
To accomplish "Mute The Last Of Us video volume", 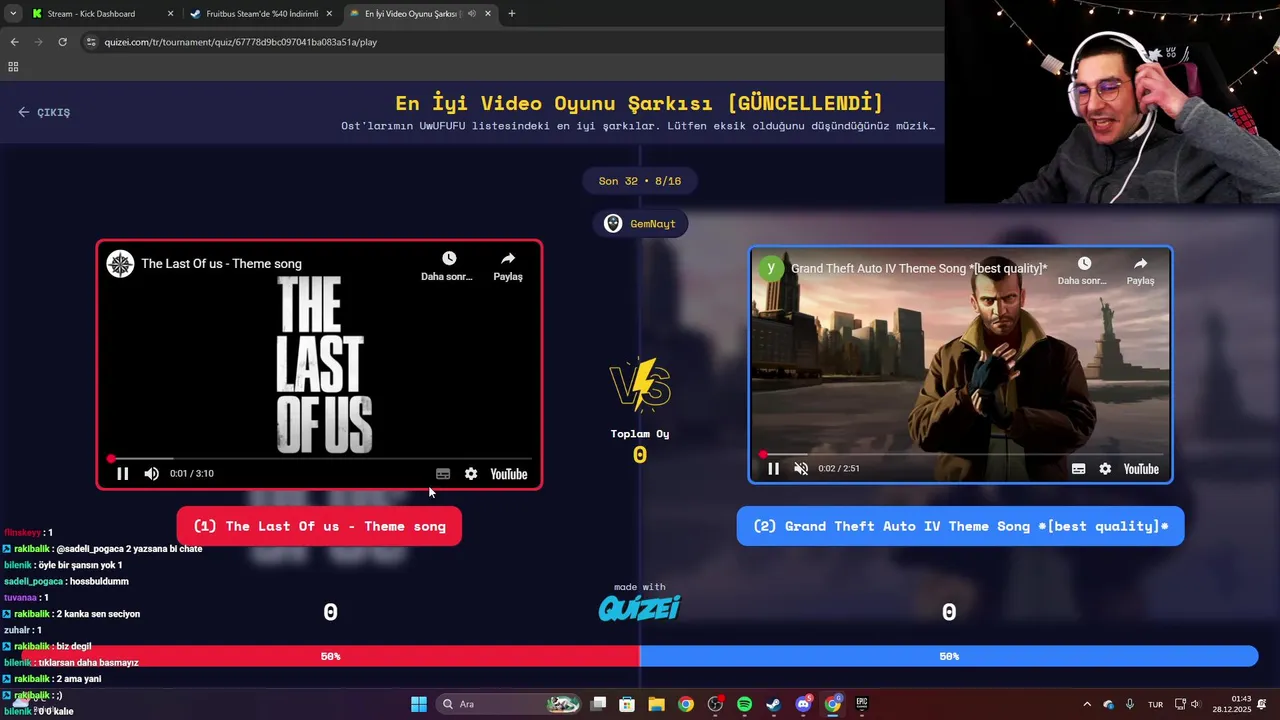I will 151,474.
